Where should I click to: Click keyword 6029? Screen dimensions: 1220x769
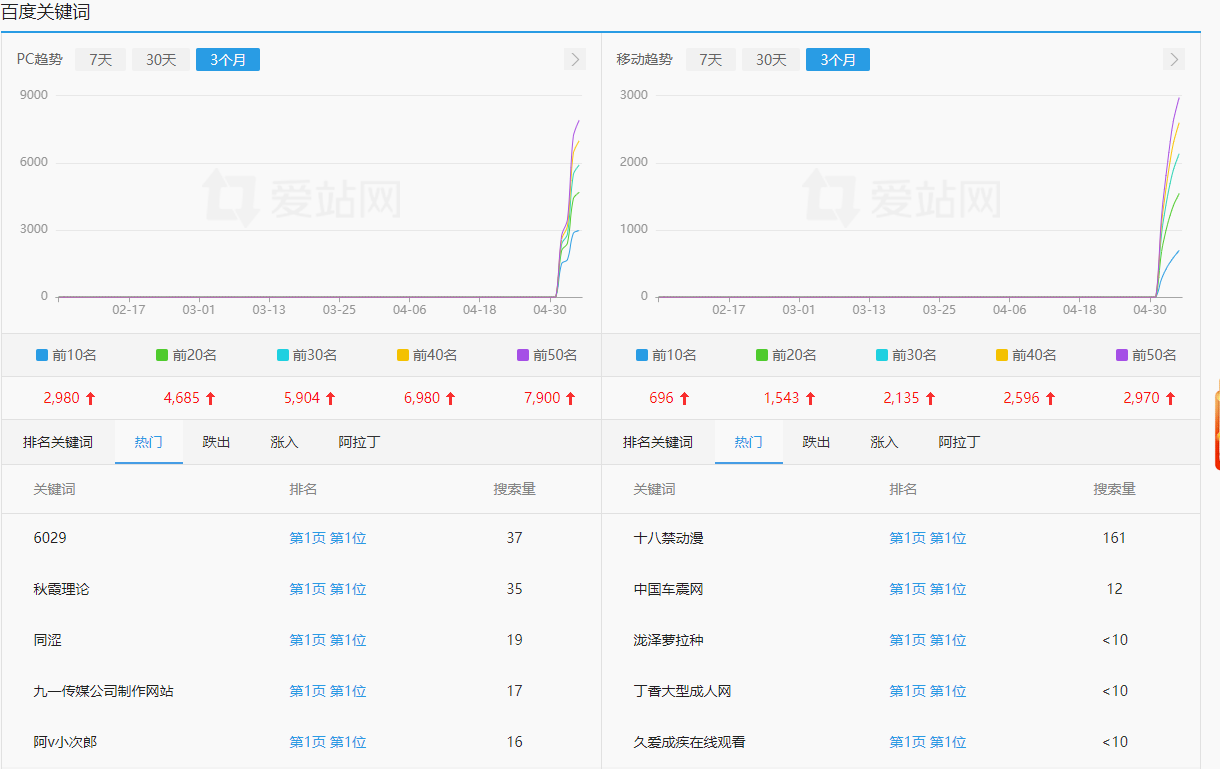(50, 538)
